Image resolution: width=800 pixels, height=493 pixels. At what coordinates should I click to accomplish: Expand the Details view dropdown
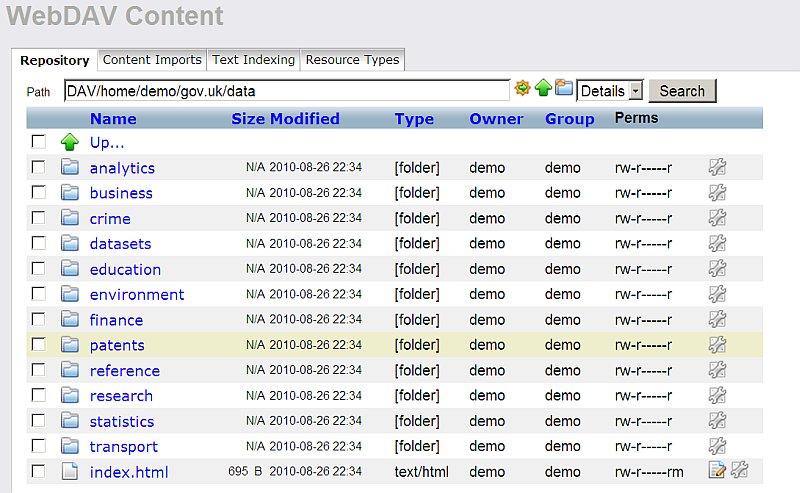point(635,91)
